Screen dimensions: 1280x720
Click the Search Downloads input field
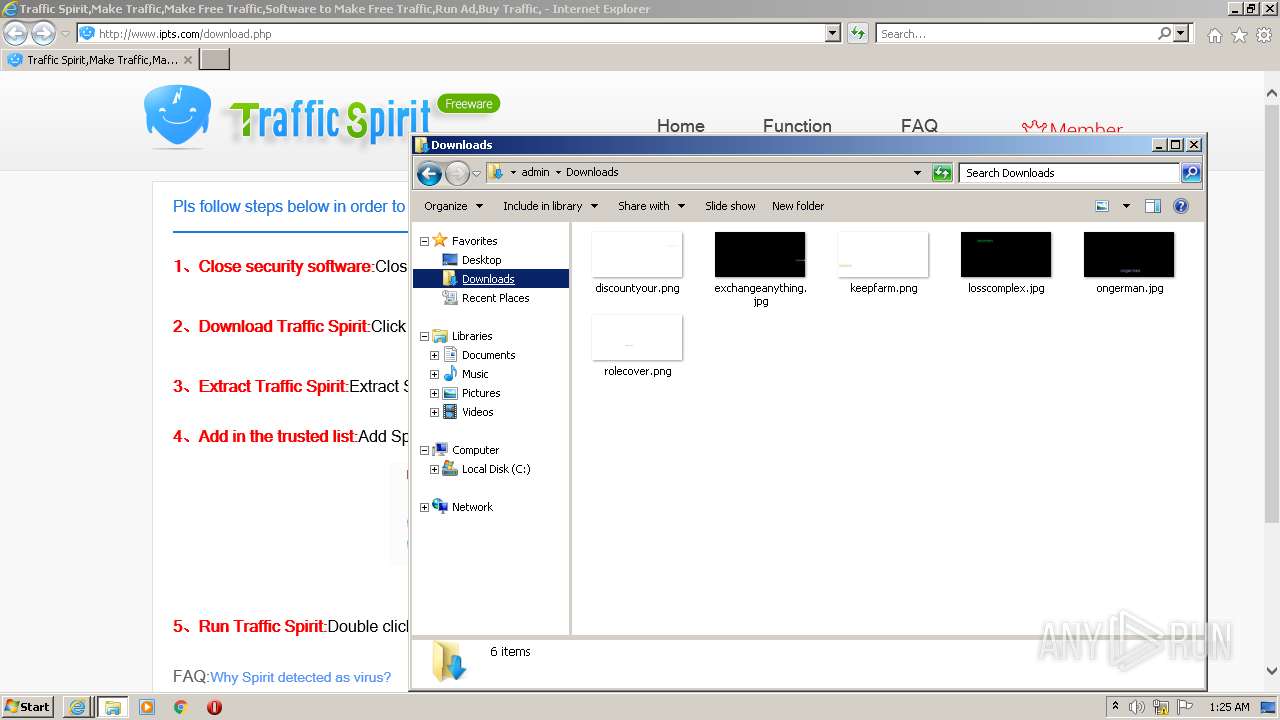(x=1068, y=173)
